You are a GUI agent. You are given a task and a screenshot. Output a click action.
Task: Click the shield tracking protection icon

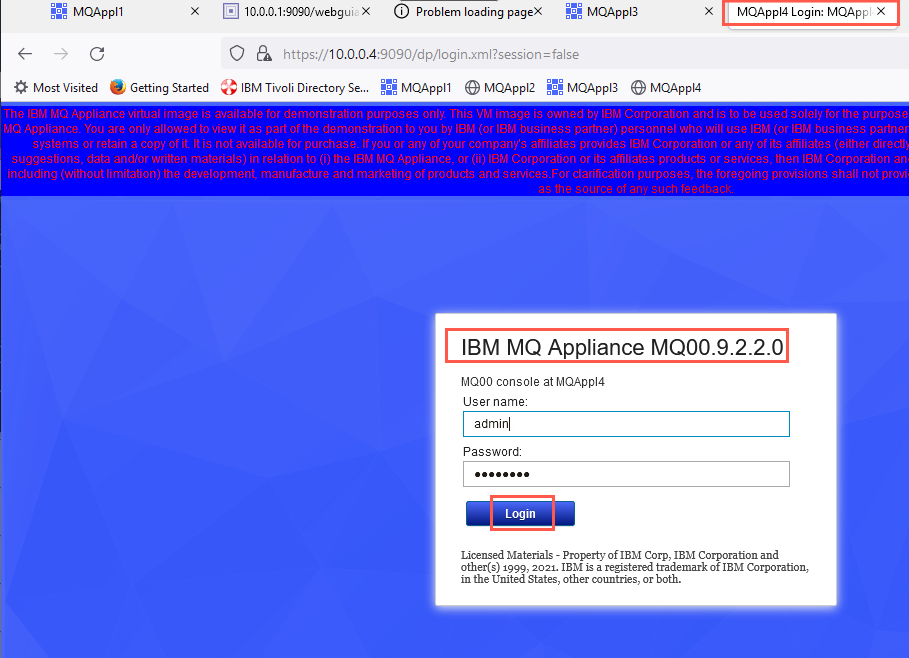pos(237,54)
